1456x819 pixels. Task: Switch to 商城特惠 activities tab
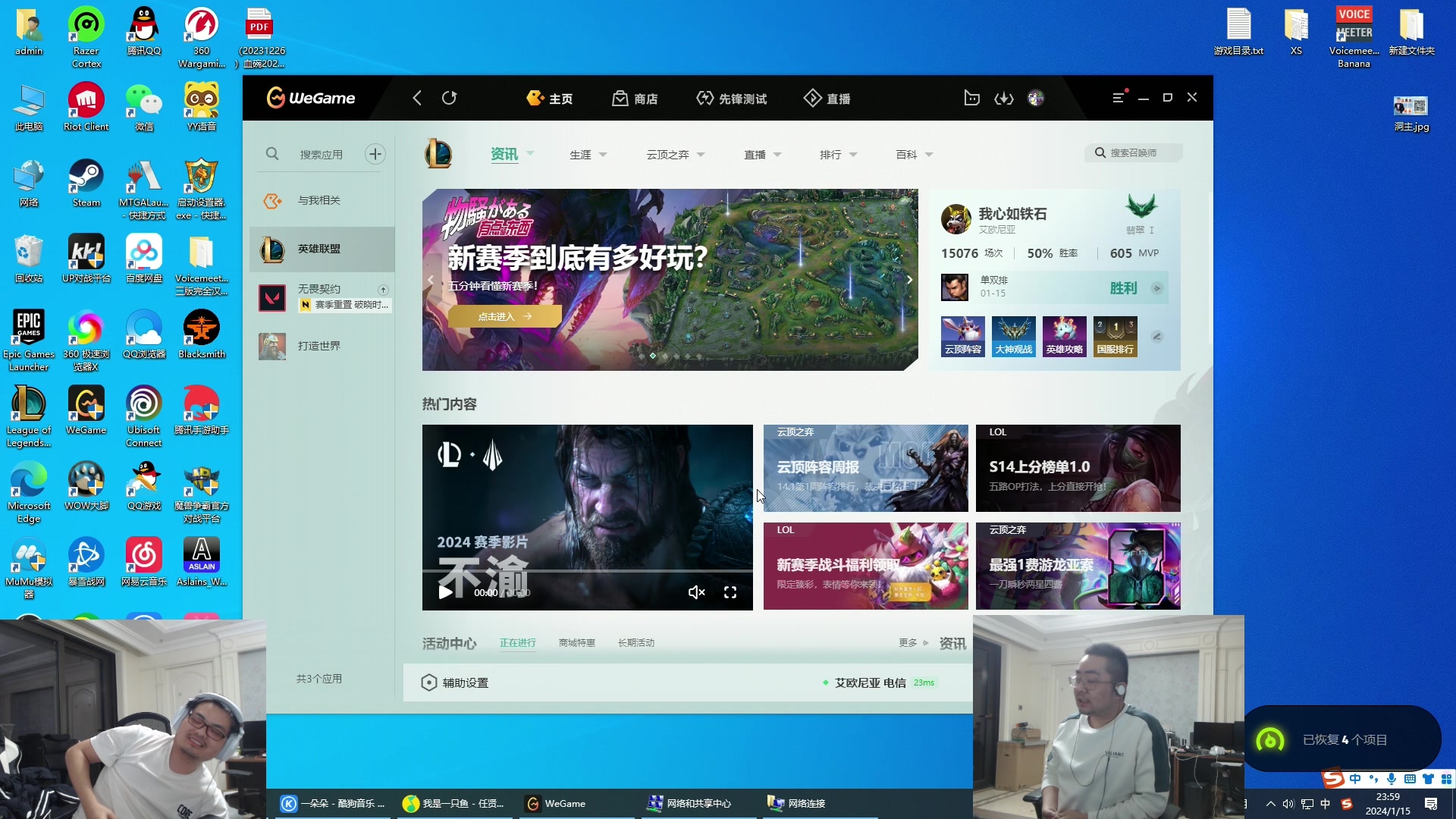click(577, 643)
